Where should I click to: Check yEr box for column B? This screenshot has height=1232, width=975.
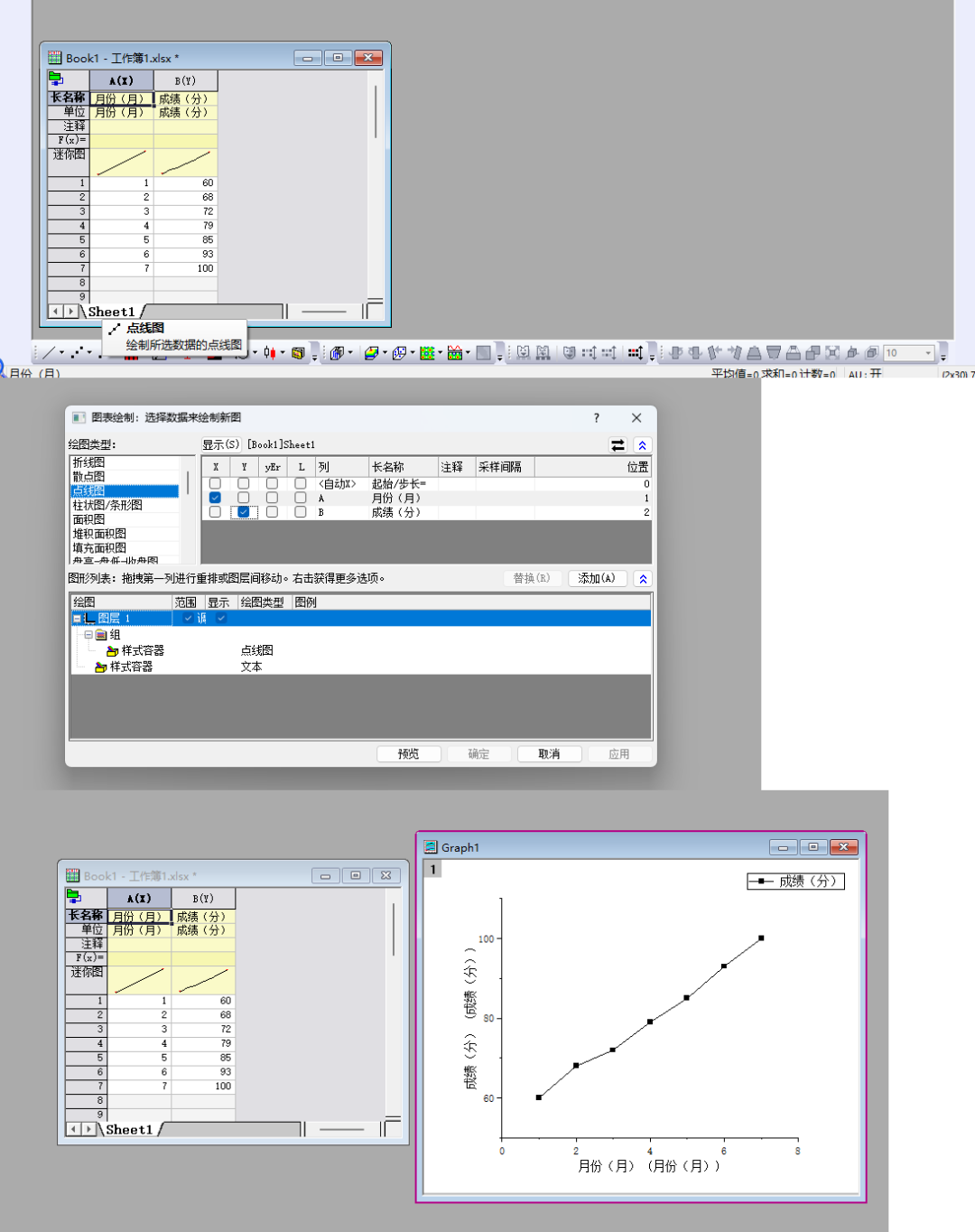point(272,512)
